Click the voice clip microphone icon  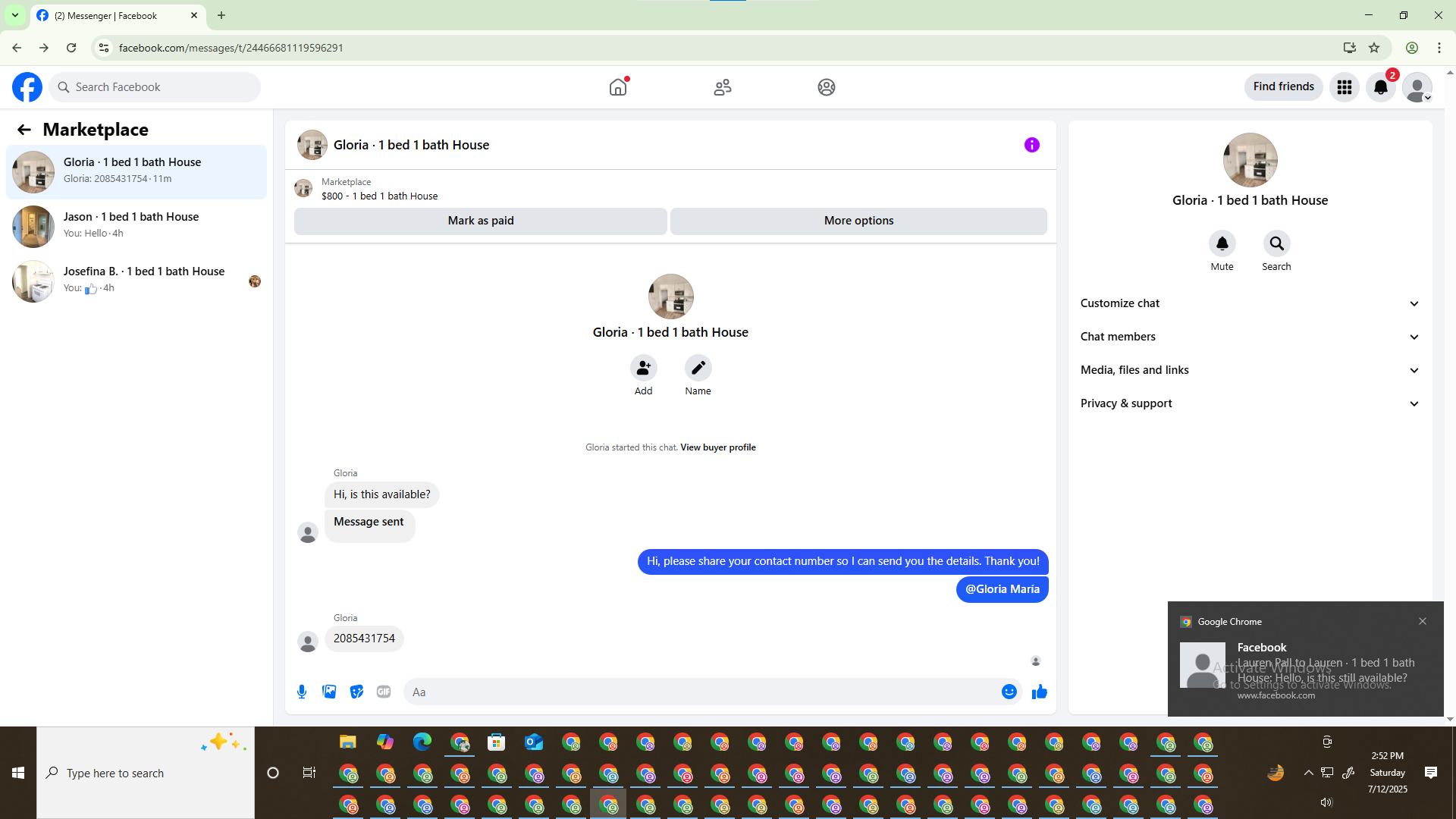point(302,692)
